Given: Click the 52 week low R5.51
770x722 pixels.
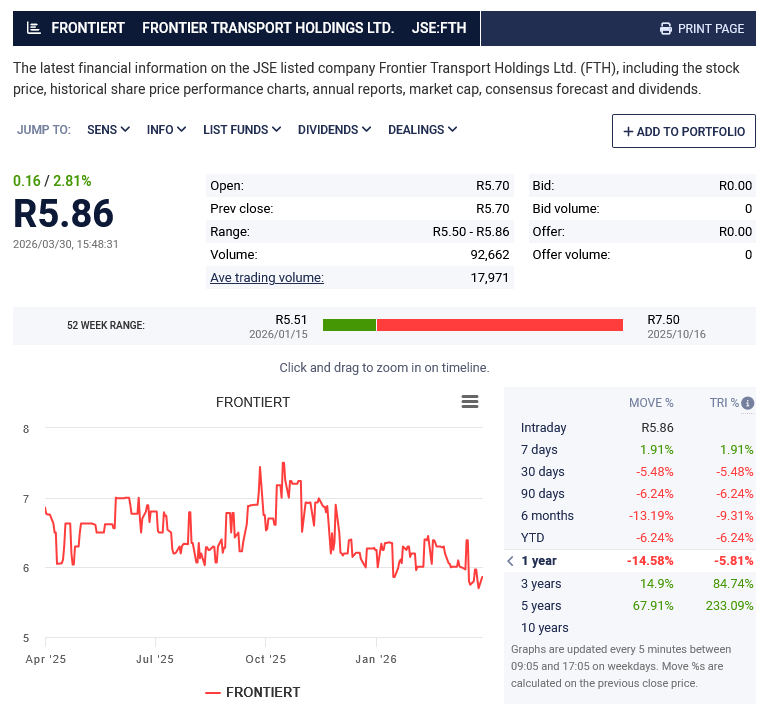Looking at the screenshot, I should (291, 320).
